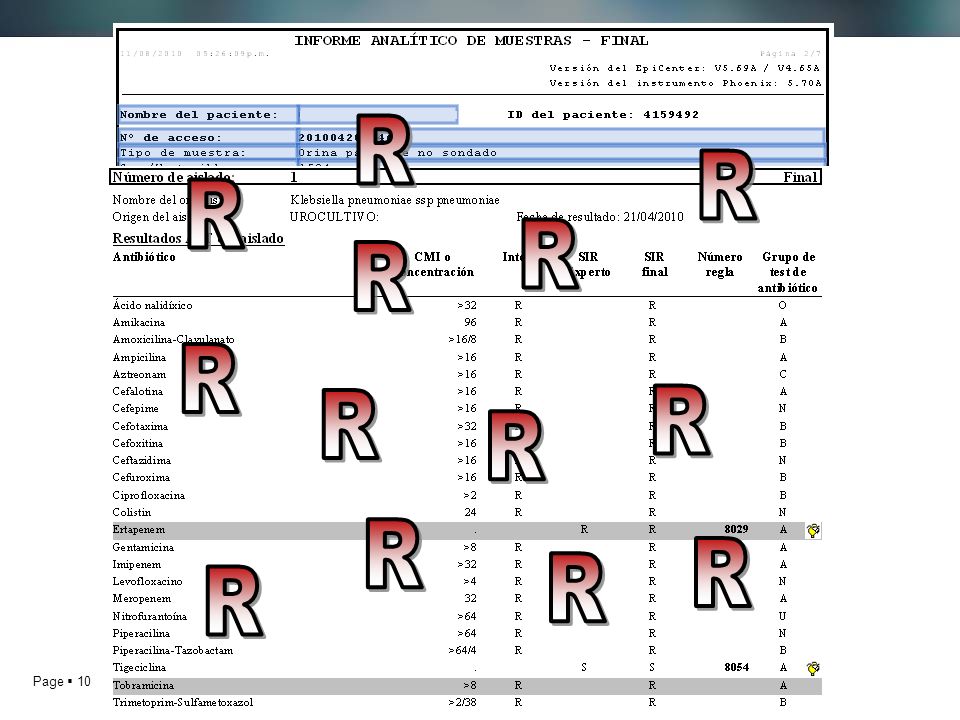This screenshot has width=960, height=720.
Task: Click the 'Meropenem' antibiotic name
Action: point(142,598)
